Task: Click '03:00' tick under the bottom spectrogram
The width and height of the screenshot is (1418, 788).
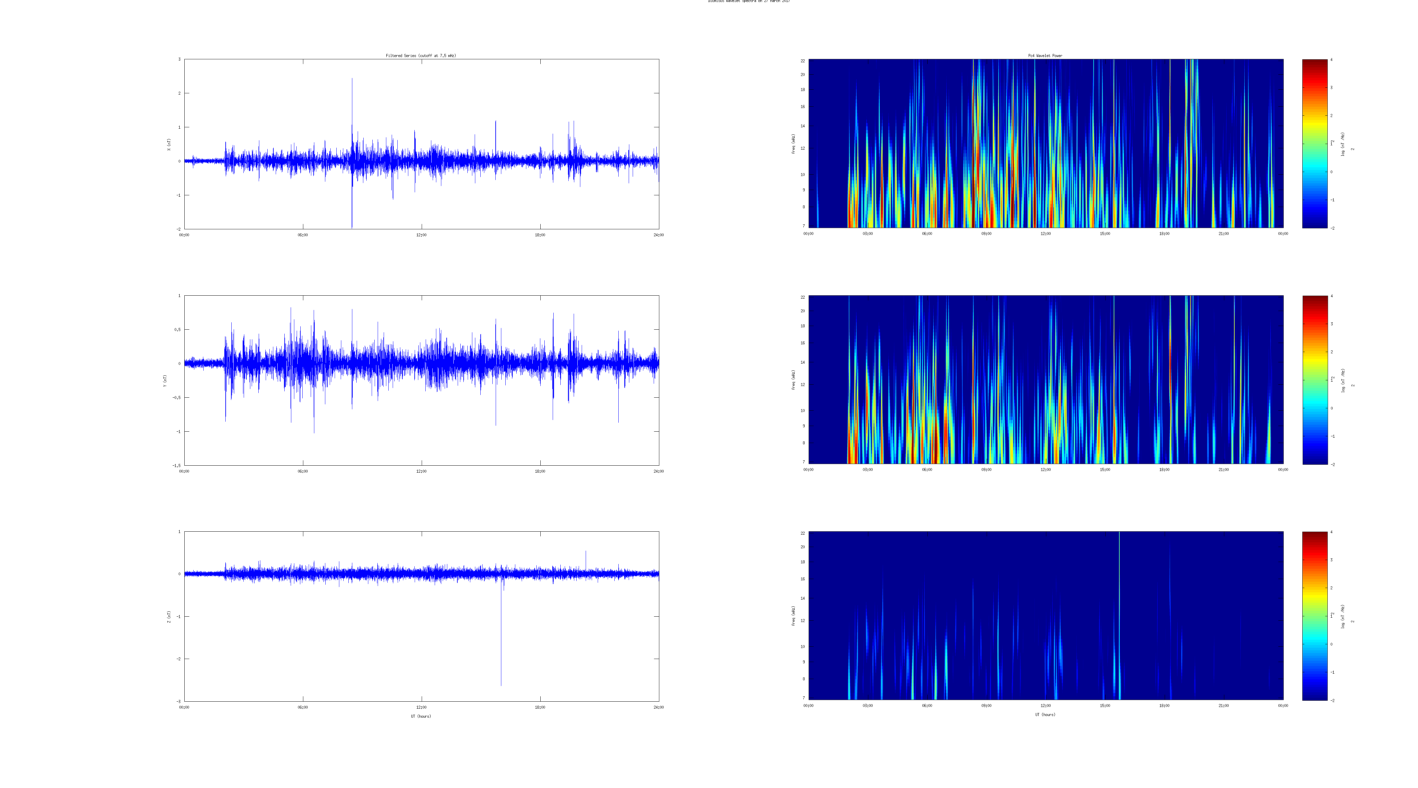Action: pos(867,706)
